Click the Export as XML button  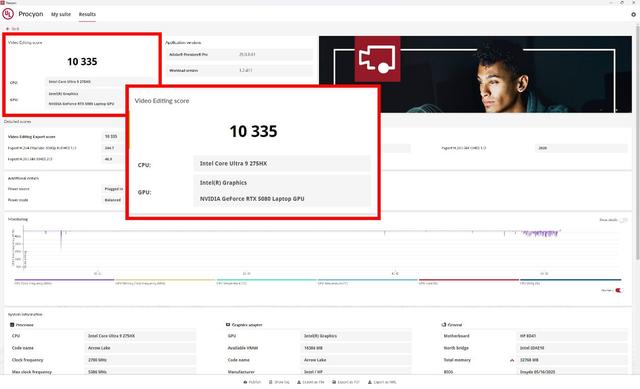pyautogui.click(x=382, y=382)
